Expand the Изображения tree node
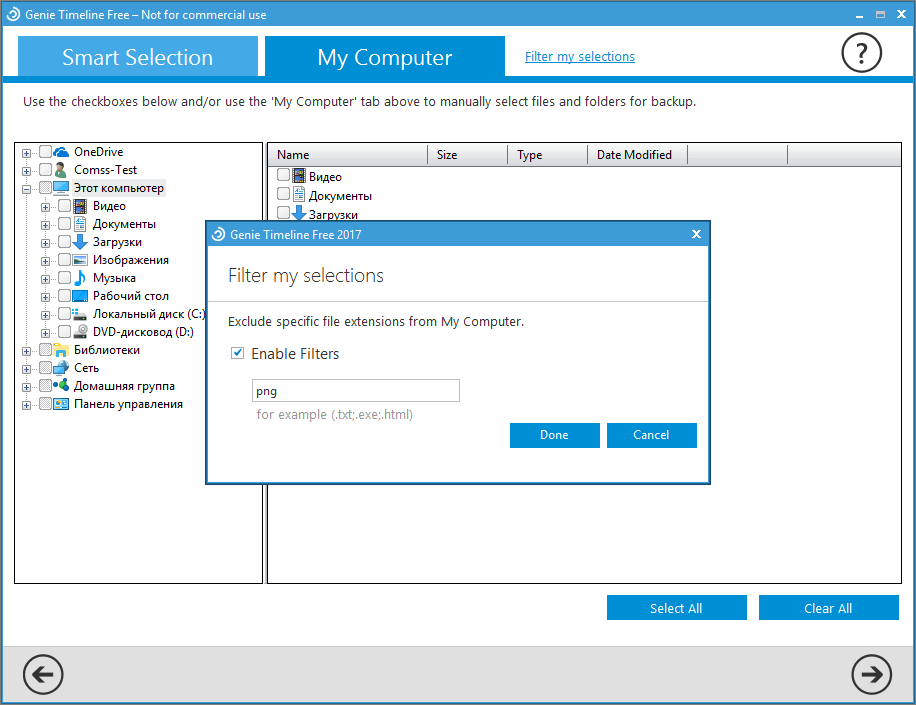 tap(45, 262)
